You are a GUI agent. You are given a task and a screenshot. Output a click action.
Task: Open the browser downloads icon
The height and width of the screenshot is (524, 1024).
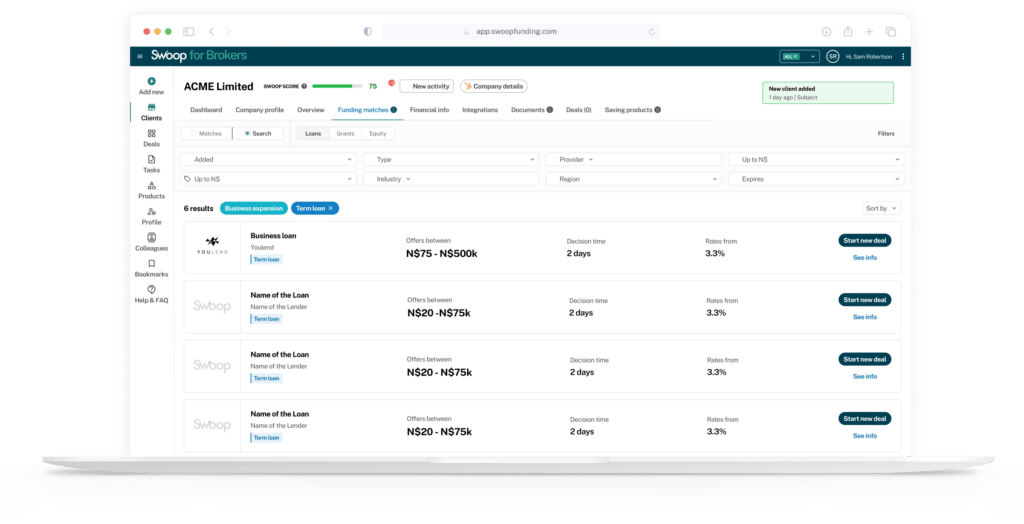point(826,31)
